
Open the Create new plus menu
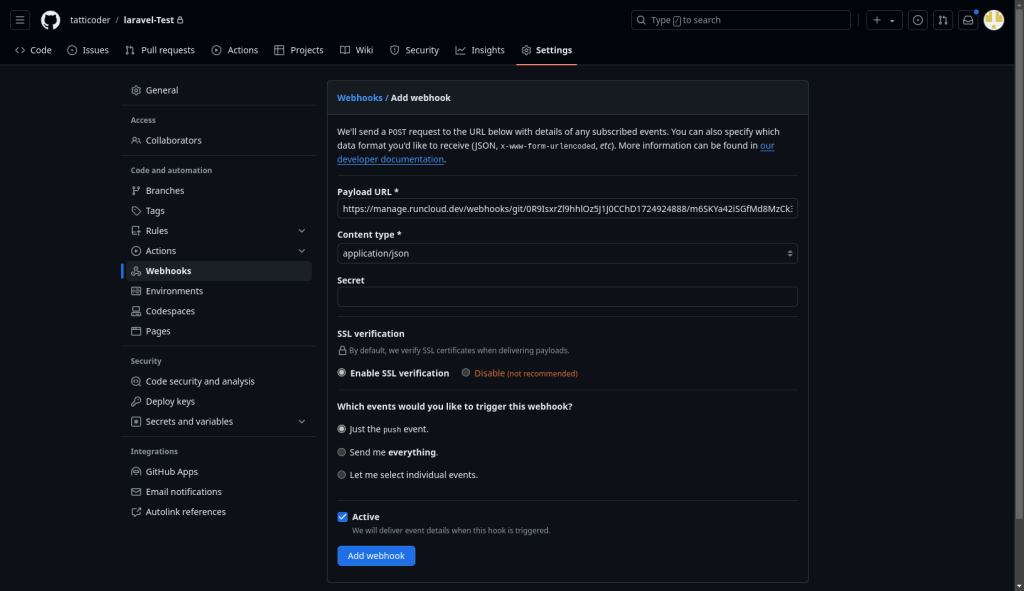(882, 20)
